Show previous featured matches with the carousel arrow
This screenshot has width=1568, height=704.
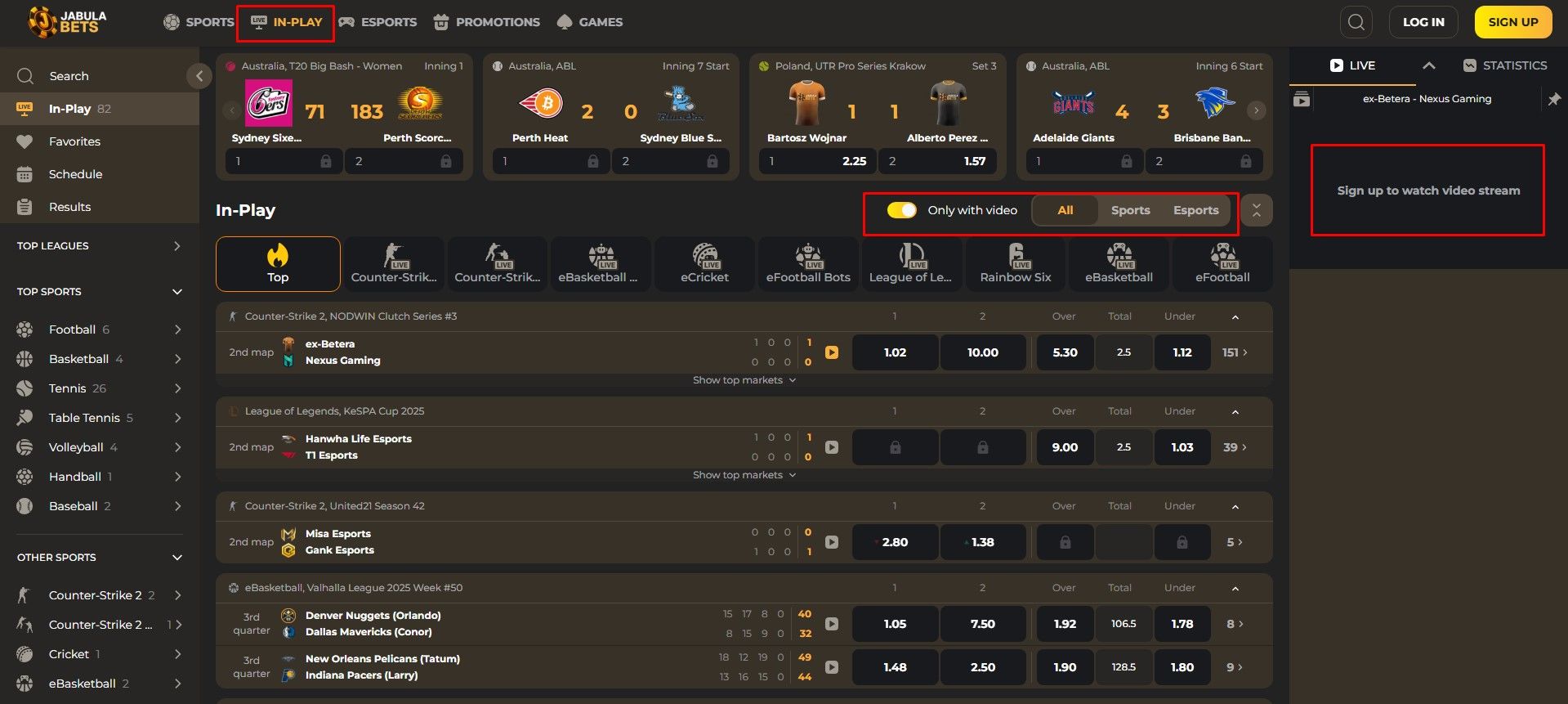tap(232, 110)
